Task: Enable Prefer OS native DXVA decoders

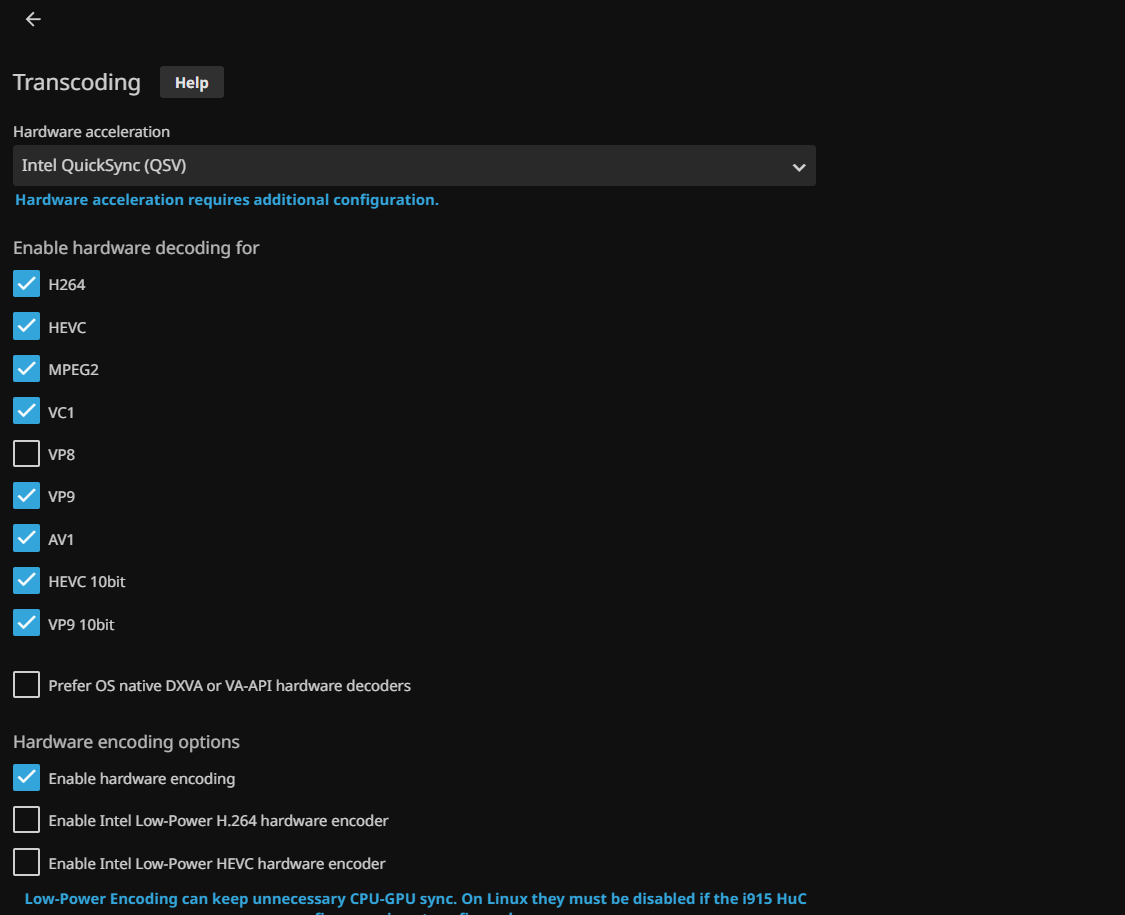Action: coord(27,685)
